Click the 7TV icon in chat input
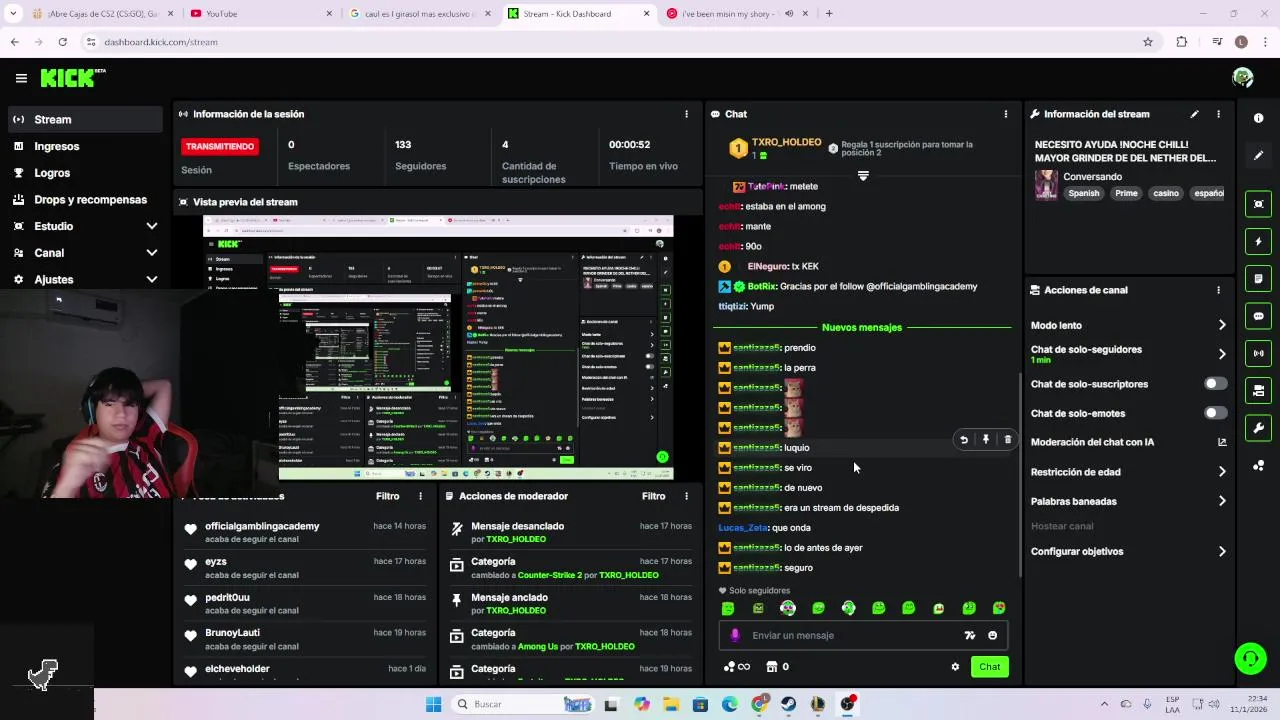 point(969,635)
